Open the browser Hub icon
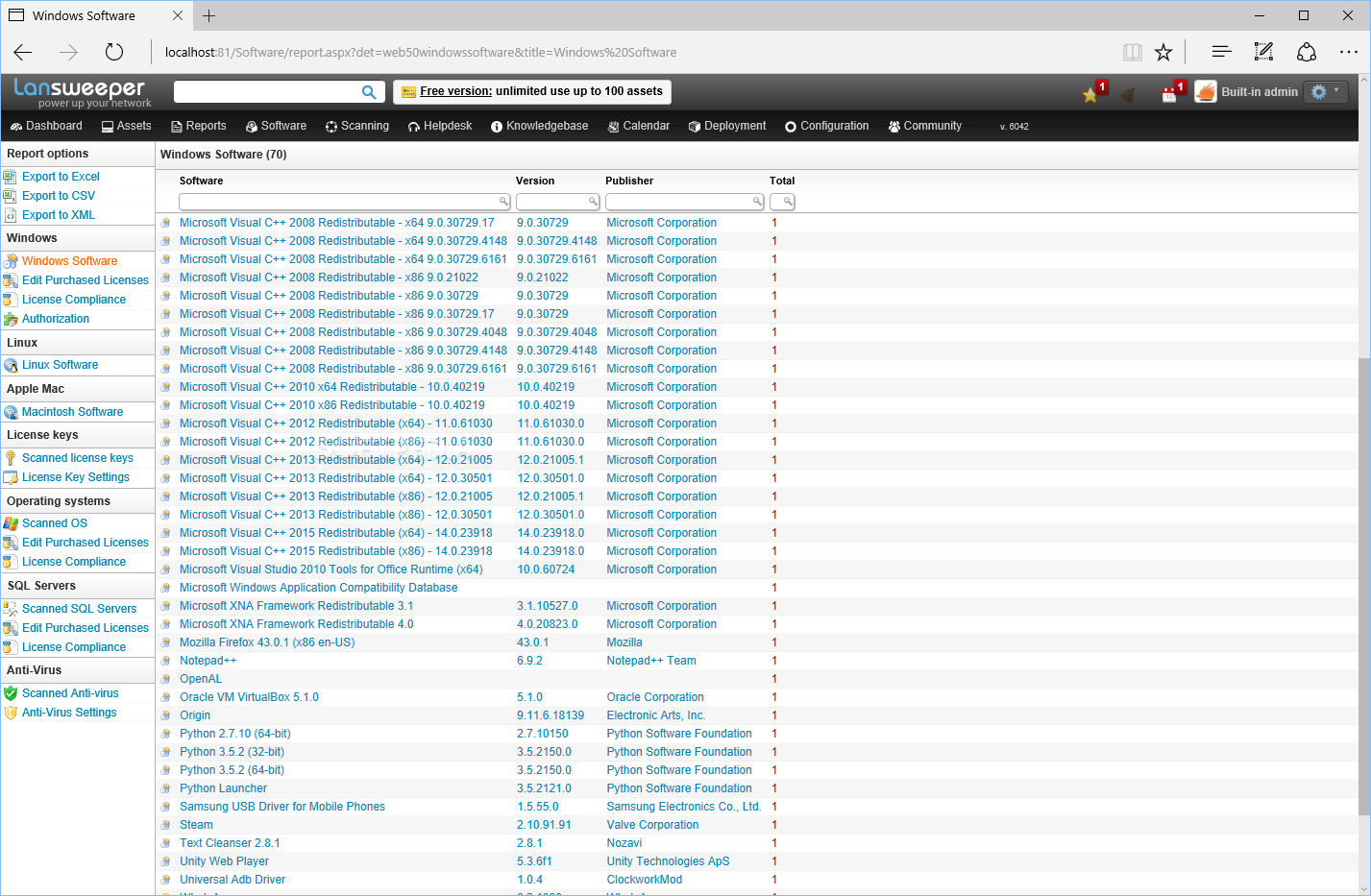The image size is (1371, 896). tap(1221, 52)
